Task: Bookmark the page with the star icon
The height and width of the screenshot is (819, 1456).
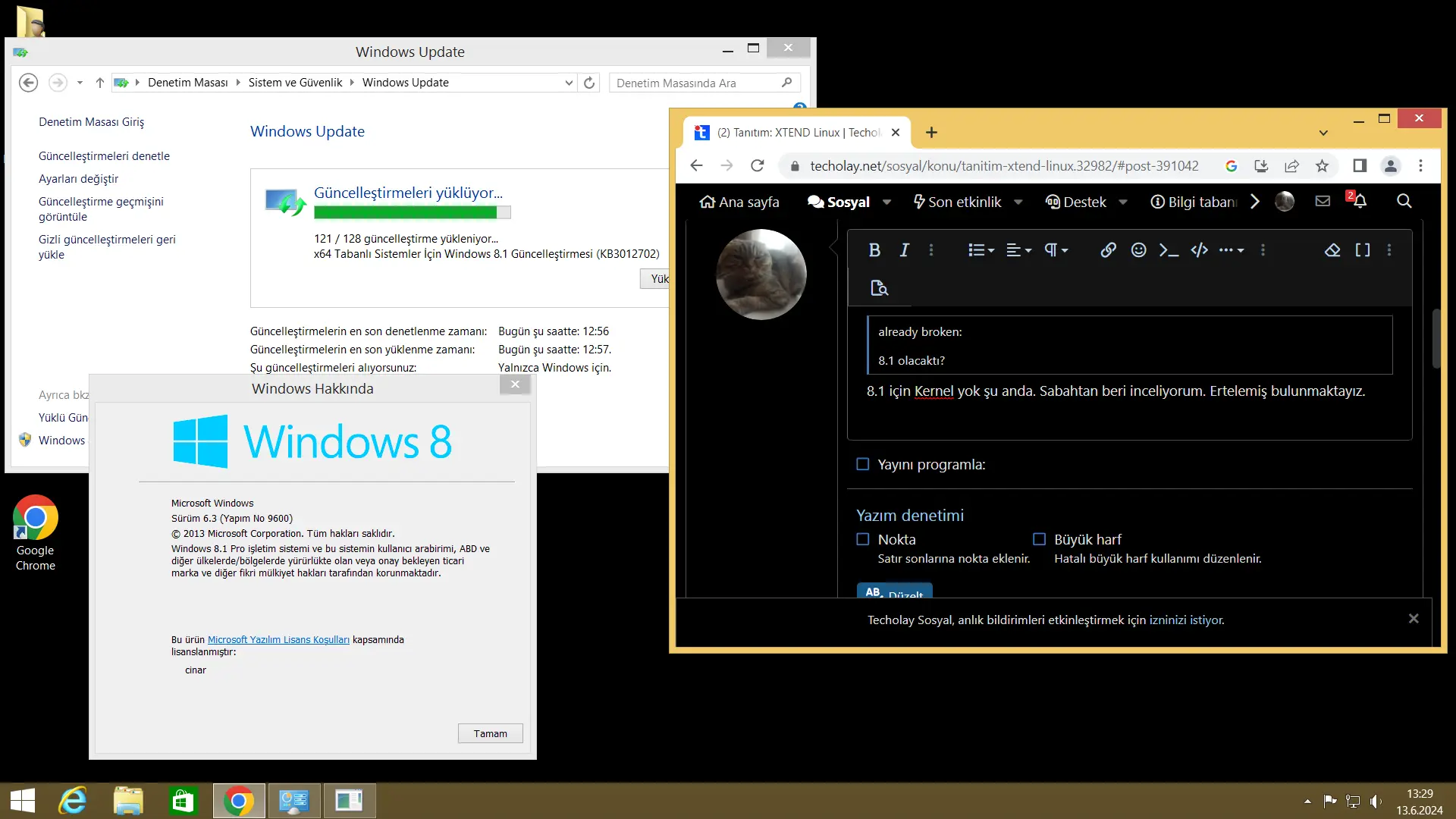Action: [1322, 165]
